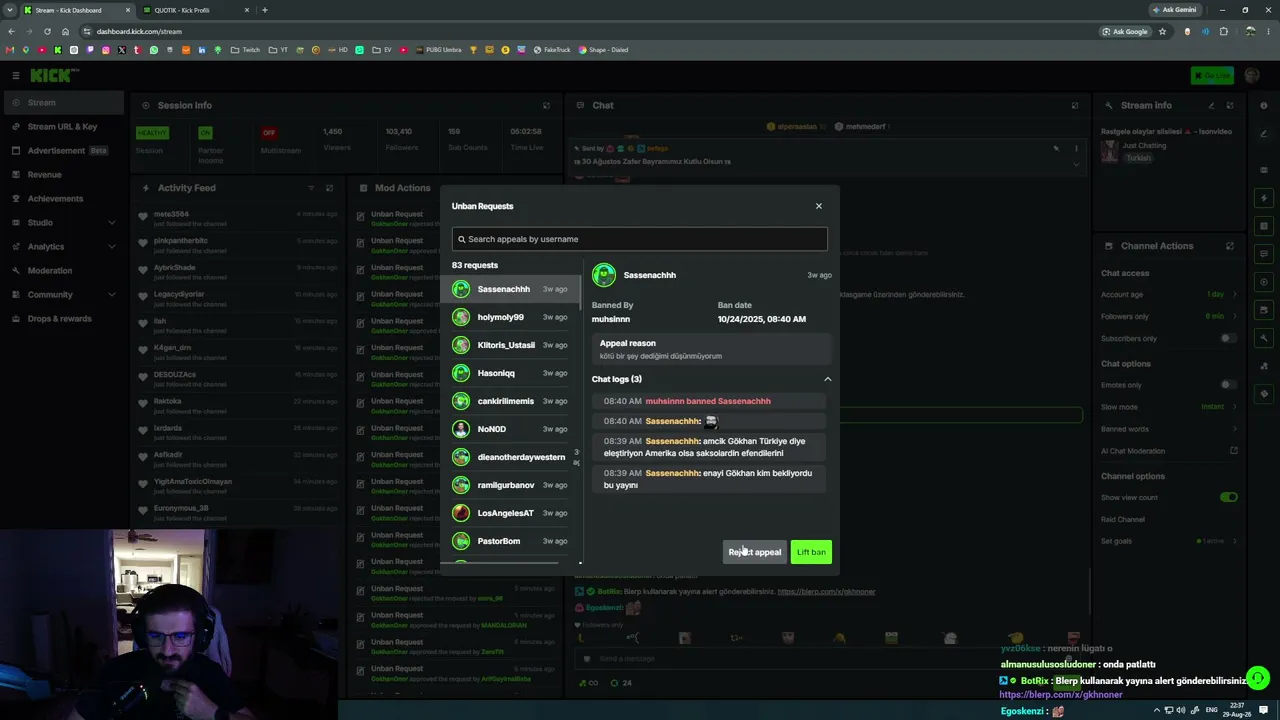Pop out the Activity Feed panel
This screenshot has height=720, width=1280.
(x=329, y=188)
